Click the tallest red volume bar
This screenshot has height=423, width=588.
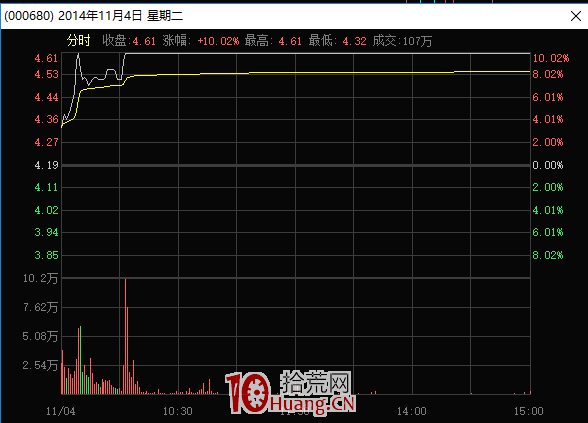pyautogui.click(x=126, y=336)
